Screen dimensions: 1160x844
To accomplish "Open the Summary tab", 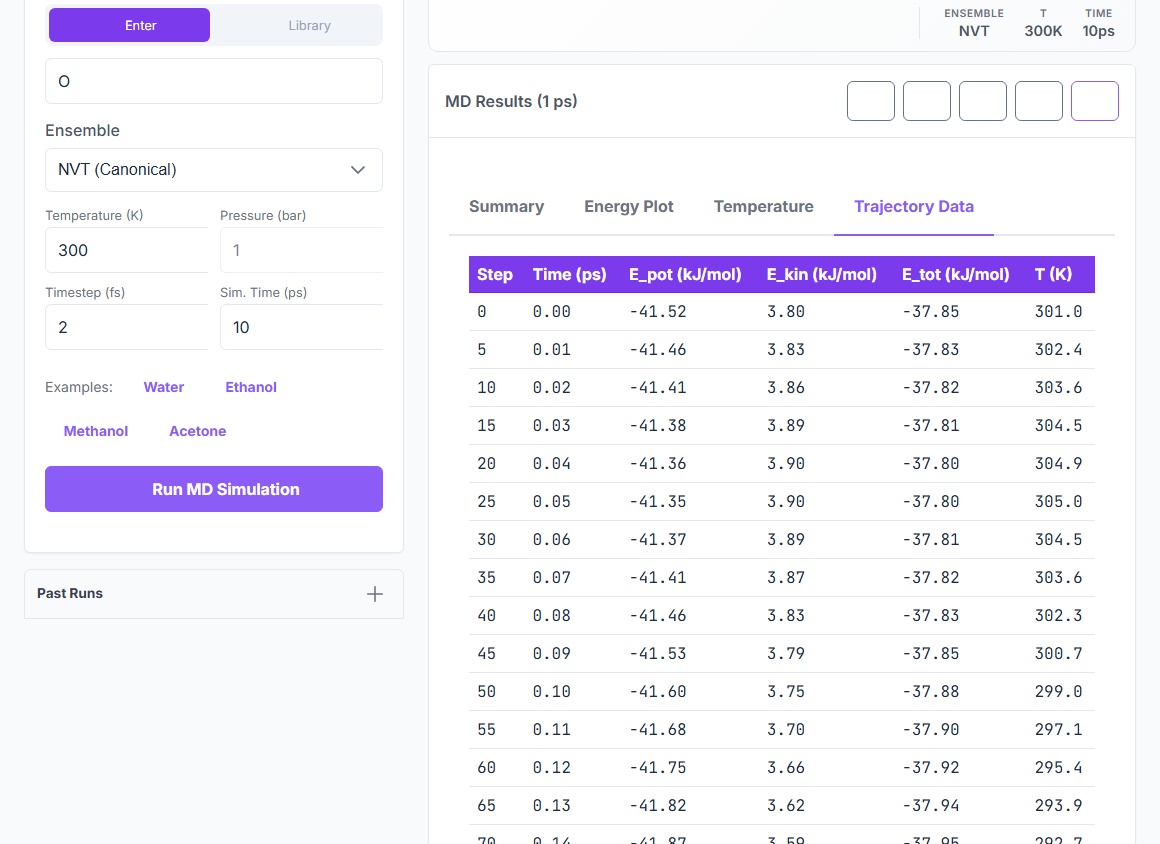I will coord(506,206).
